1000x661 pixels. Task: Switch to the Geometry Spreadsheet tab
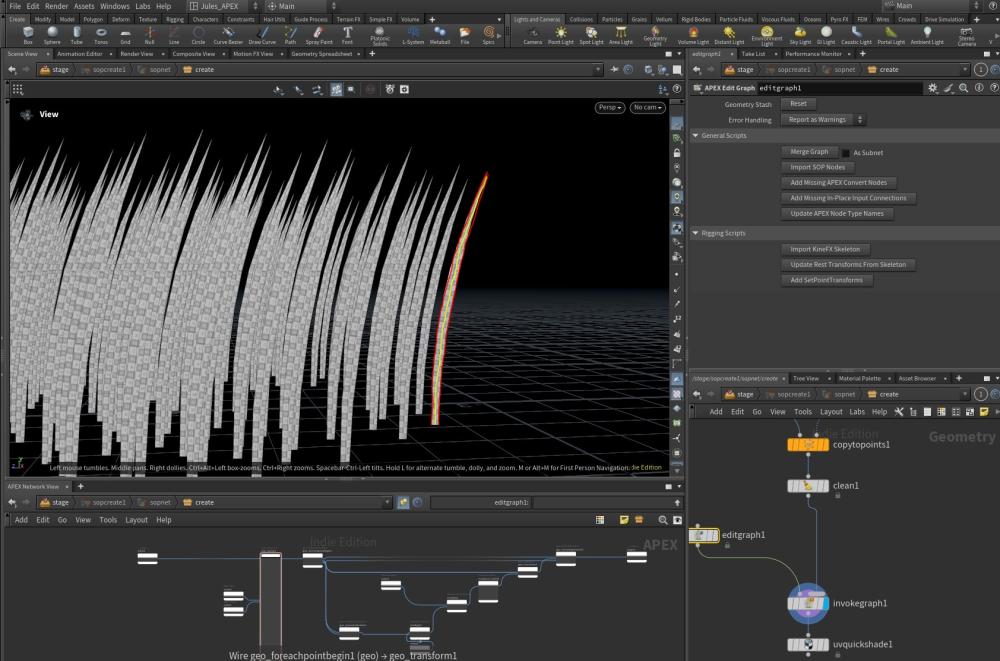(321, 54)
